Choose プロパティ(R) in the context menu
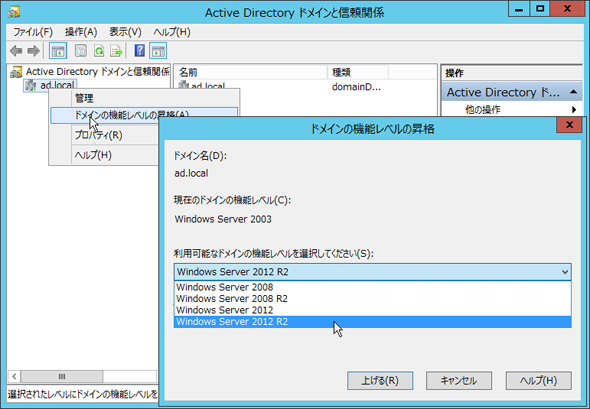The height and width of the screenshot is (409, 590). click(x=99, y=135)
